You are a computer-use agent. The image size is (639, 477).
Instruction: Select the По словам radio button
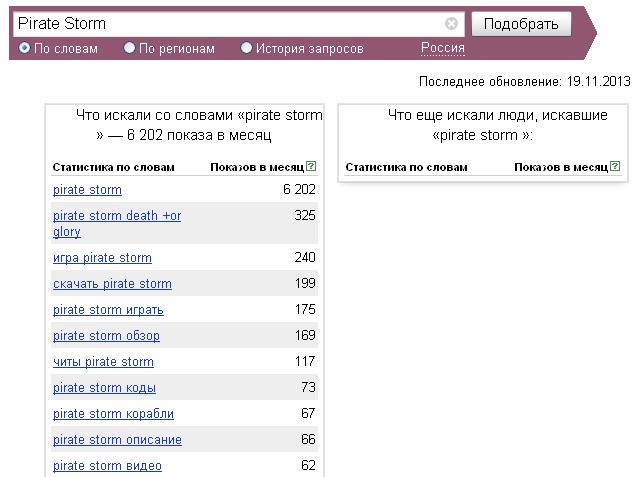(x=24, y=48)
